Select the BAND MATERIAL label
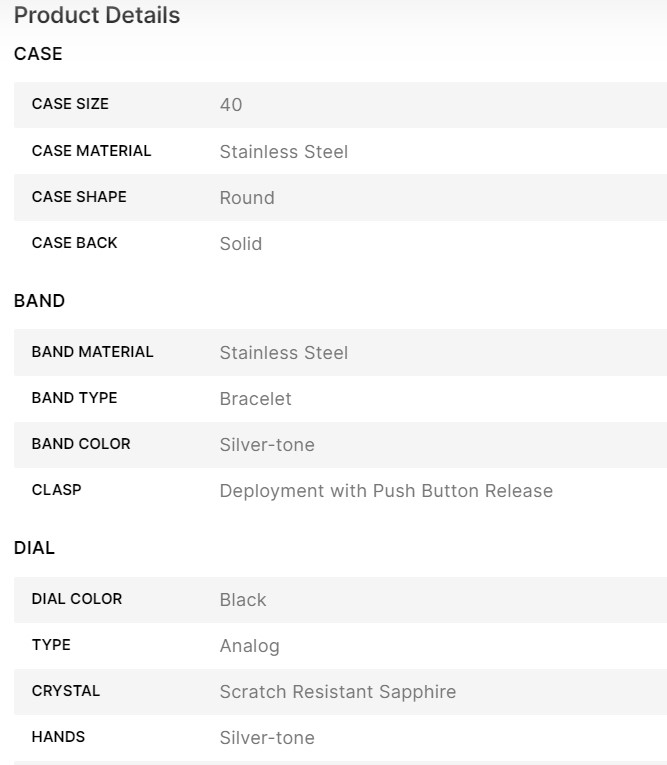 (x=92, y=352)
